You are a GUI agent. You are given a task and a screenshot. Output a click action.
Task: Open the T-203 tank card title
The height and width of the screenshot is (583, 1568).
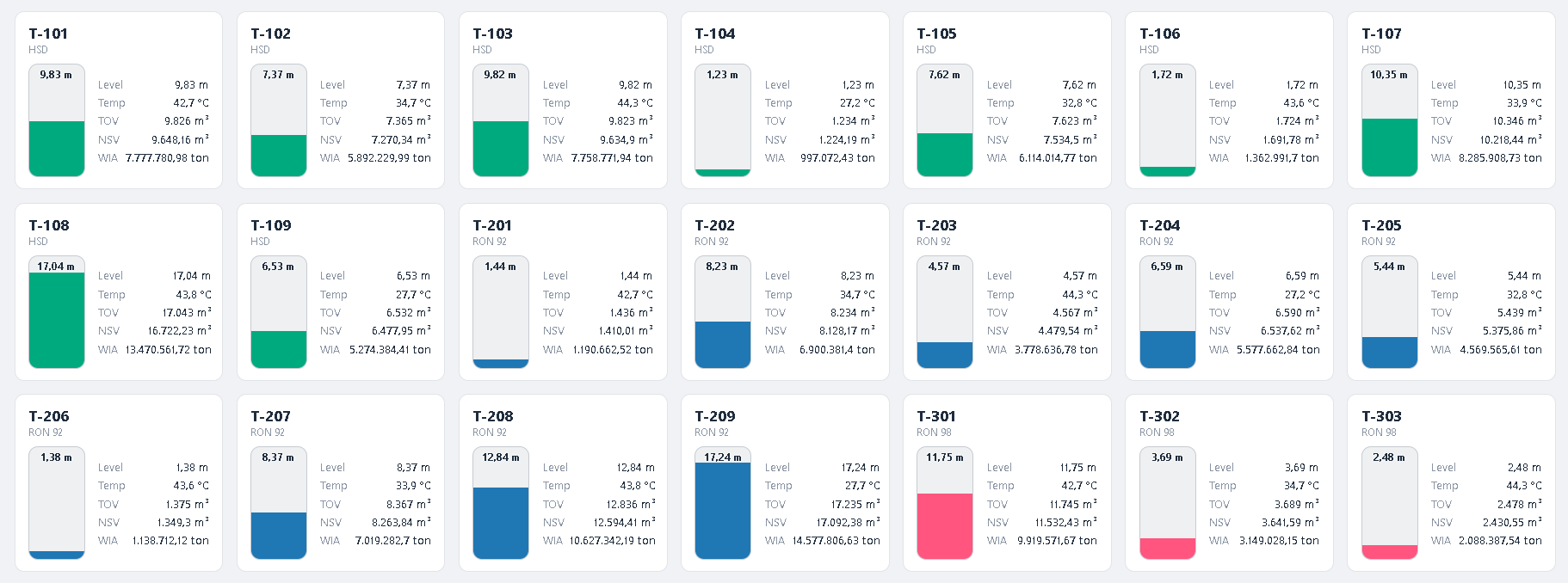tap(937, 225)
